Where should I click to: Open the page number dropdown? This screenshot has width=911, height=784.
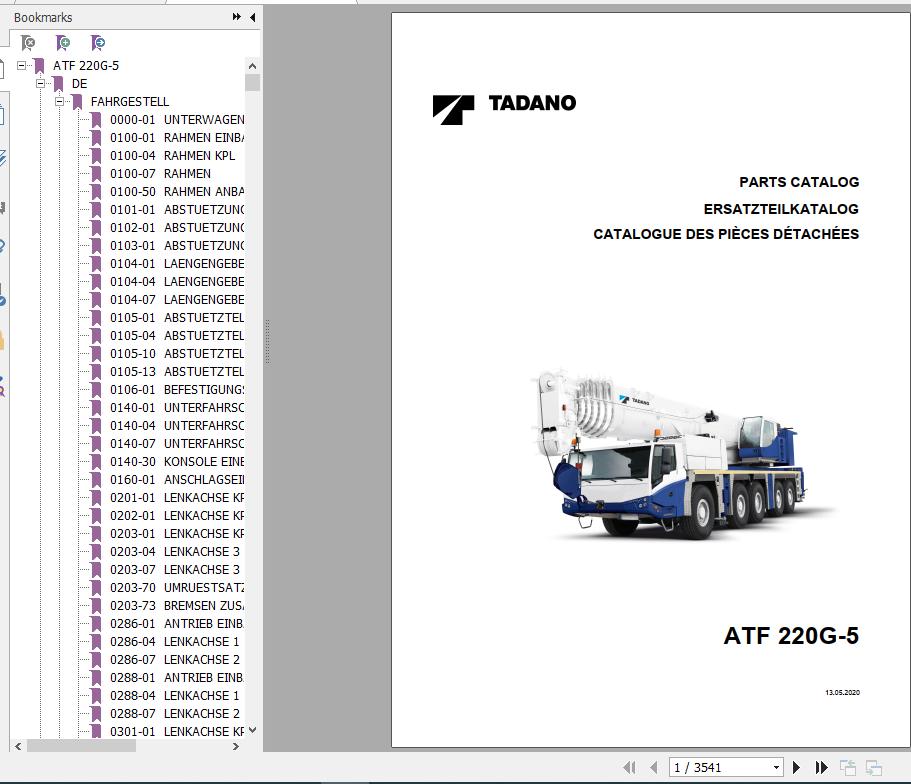tap(776, 768)
